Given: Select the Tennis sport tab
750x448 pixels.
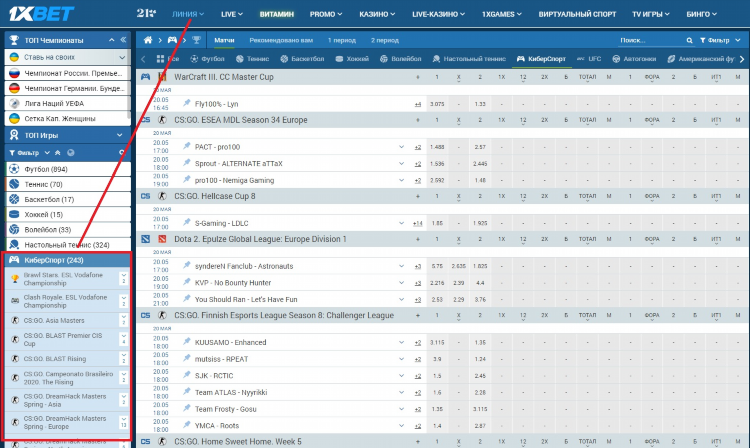Looking at the screenshot, I should point(253,59).
